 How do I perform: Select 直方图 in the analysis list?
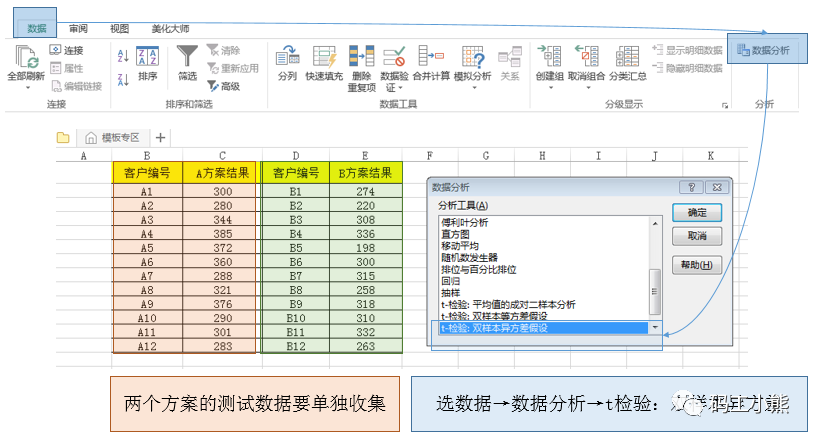click(455, 234)
